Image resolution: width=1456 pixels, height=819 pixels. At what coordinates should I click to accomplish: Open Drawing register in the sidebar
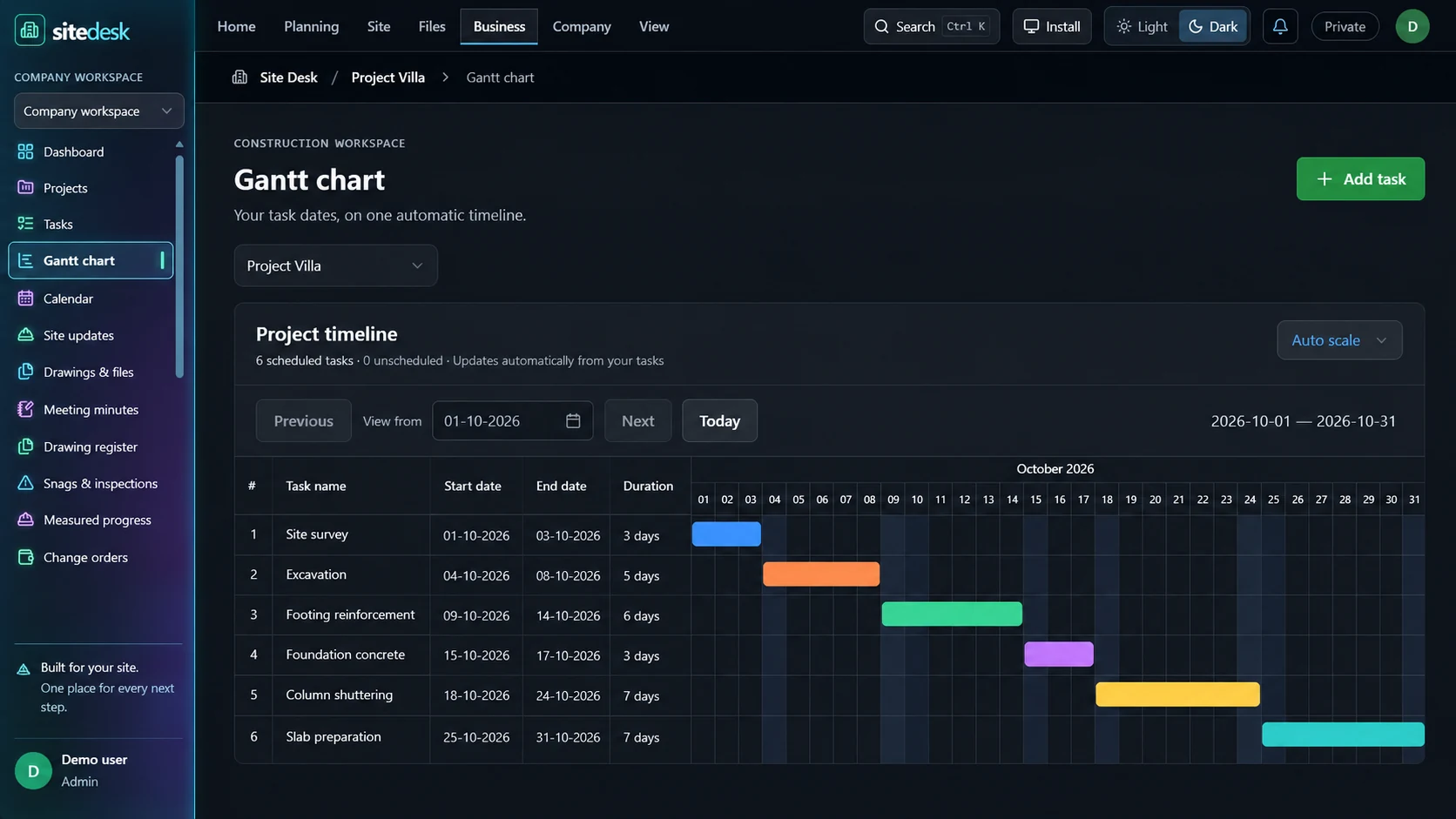click(x=91, y=446)
